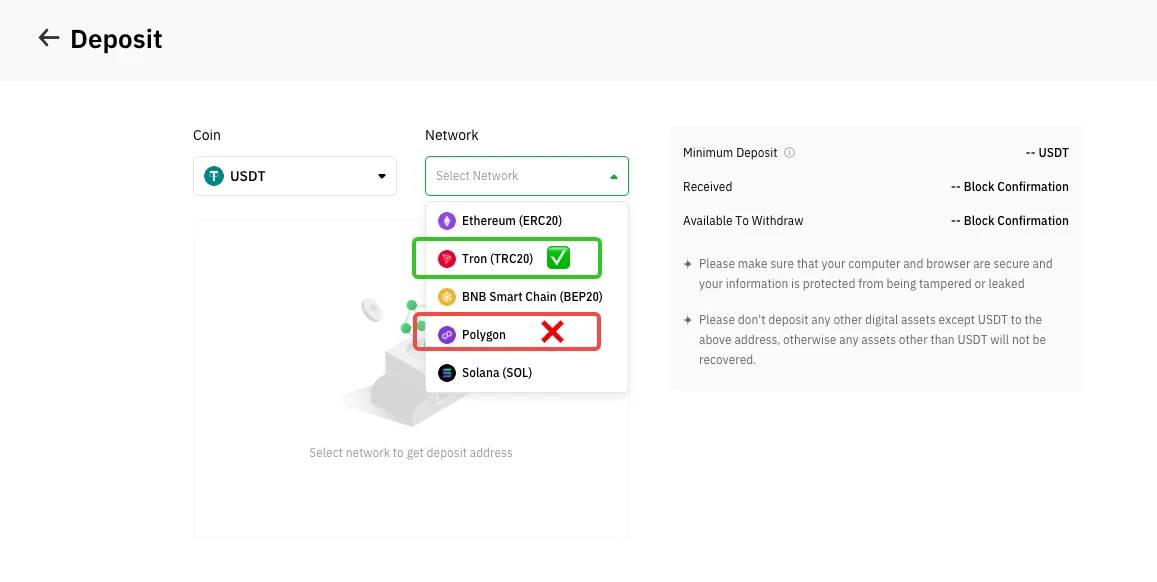Click the red X mark beside Polygon
This screenshot has width=1157, height=582.
pyautogui.click(x=552, y=332)
